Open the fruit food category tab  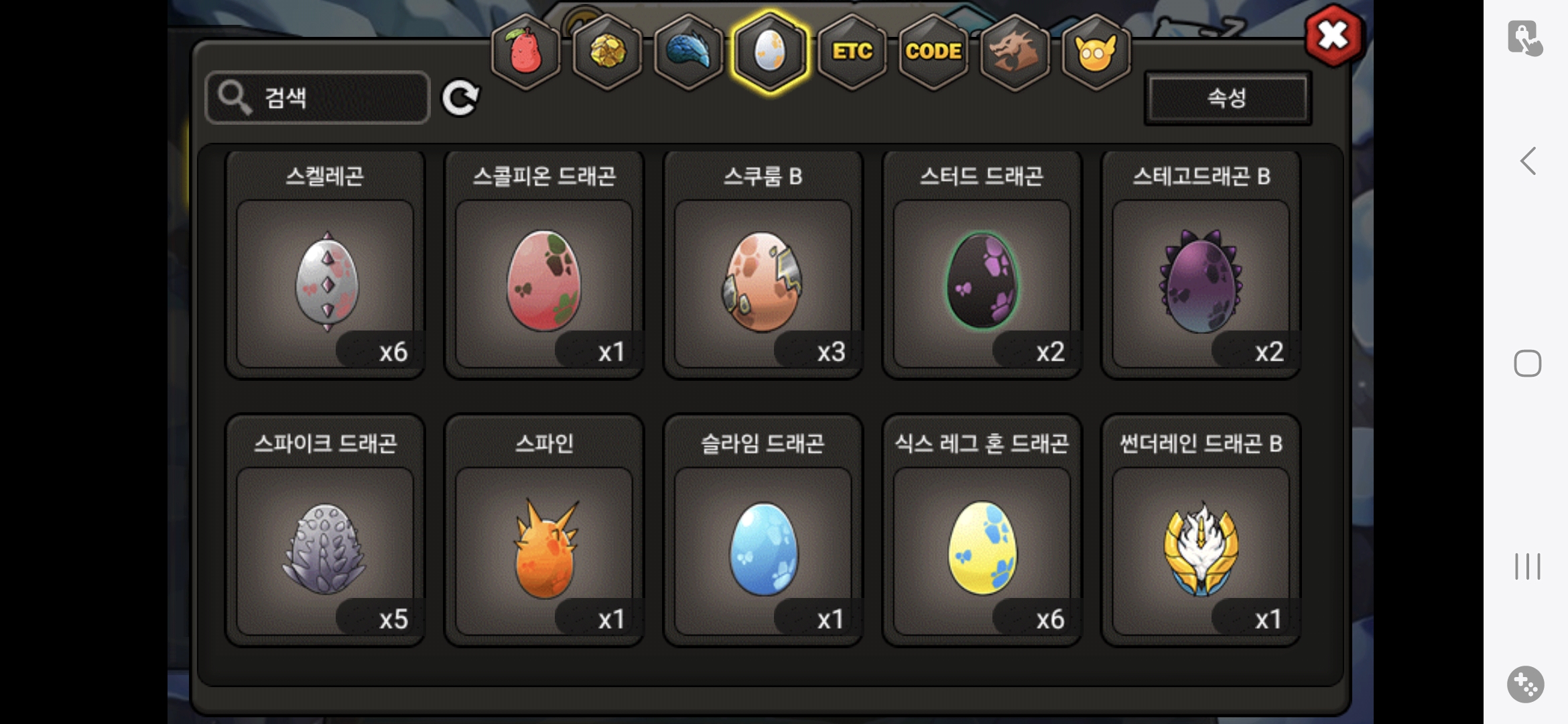(x=526, y=52)
